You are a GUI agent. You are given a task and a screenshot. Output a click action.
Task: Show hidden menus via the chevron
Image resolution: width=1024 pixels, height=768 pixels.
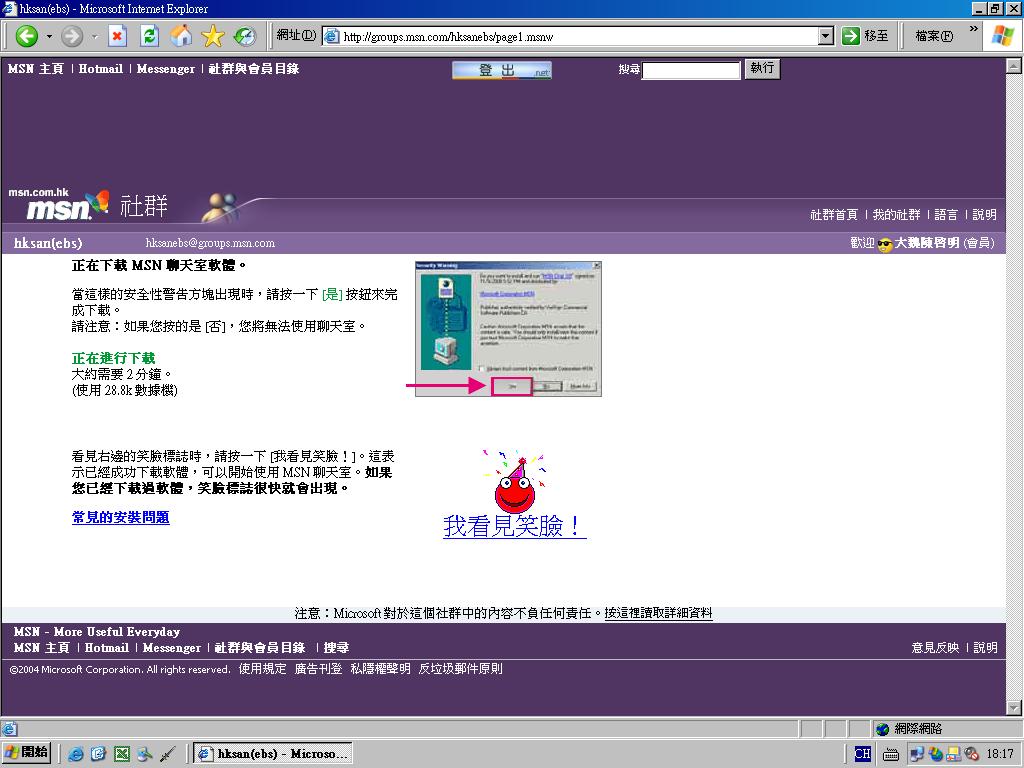point(973,29)
